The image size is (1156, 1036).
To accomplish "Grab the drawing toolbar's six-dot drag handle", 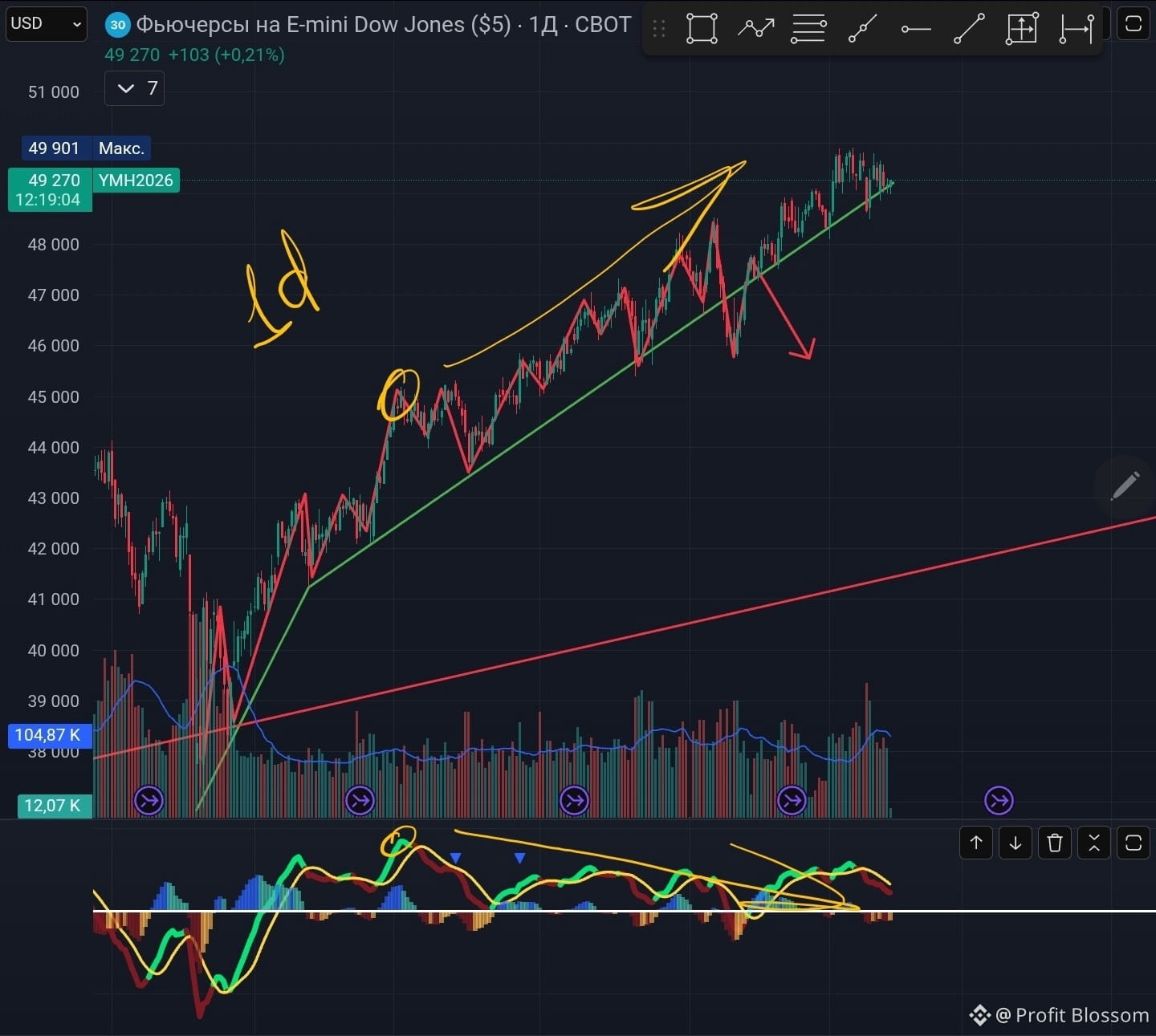I will click(x=659, y=29).
